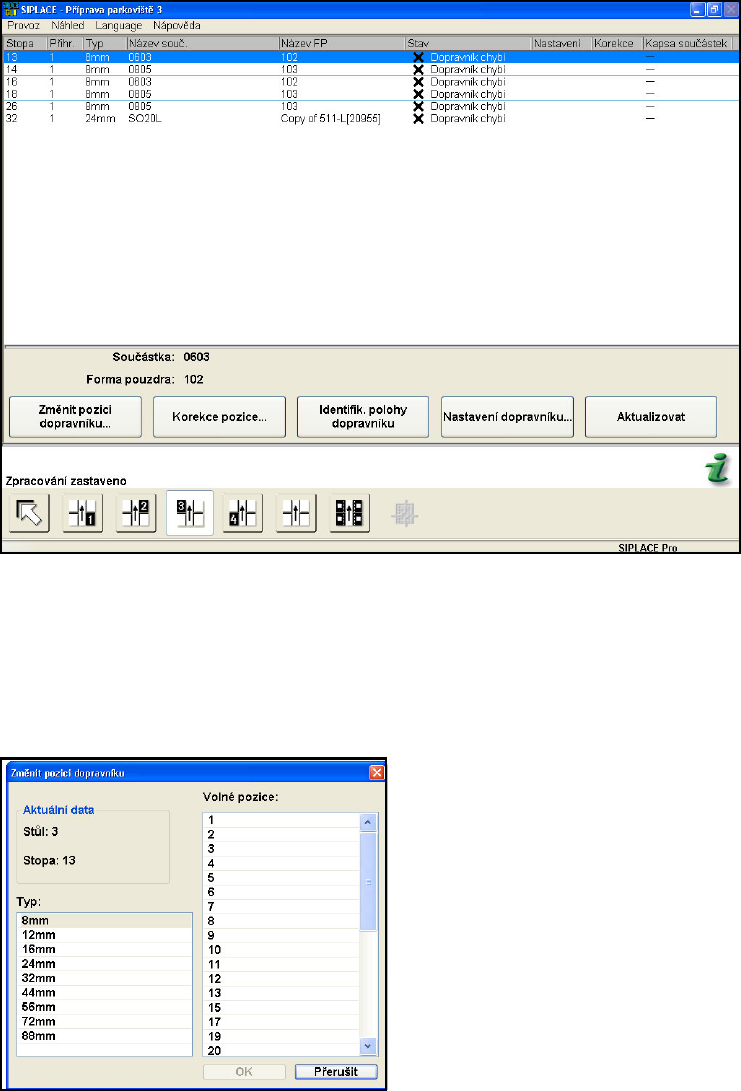This screenshot has height=1091, width=741.
Task: Click Identifik. polohy dopravníku button
Action: [x=363, y=417]
